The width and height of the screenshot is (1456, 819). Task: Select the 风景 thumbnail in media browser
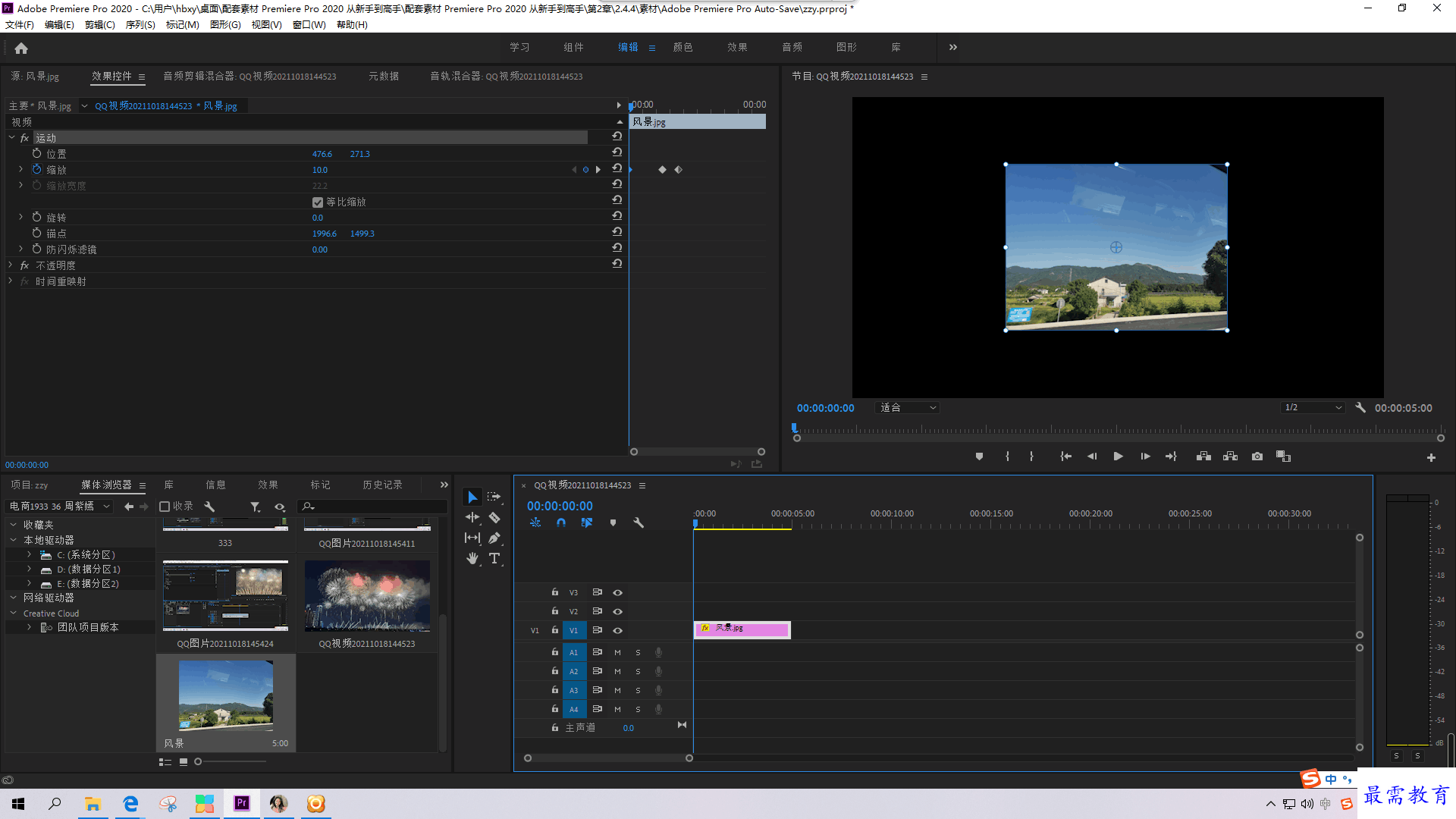(x=226, y=695)
